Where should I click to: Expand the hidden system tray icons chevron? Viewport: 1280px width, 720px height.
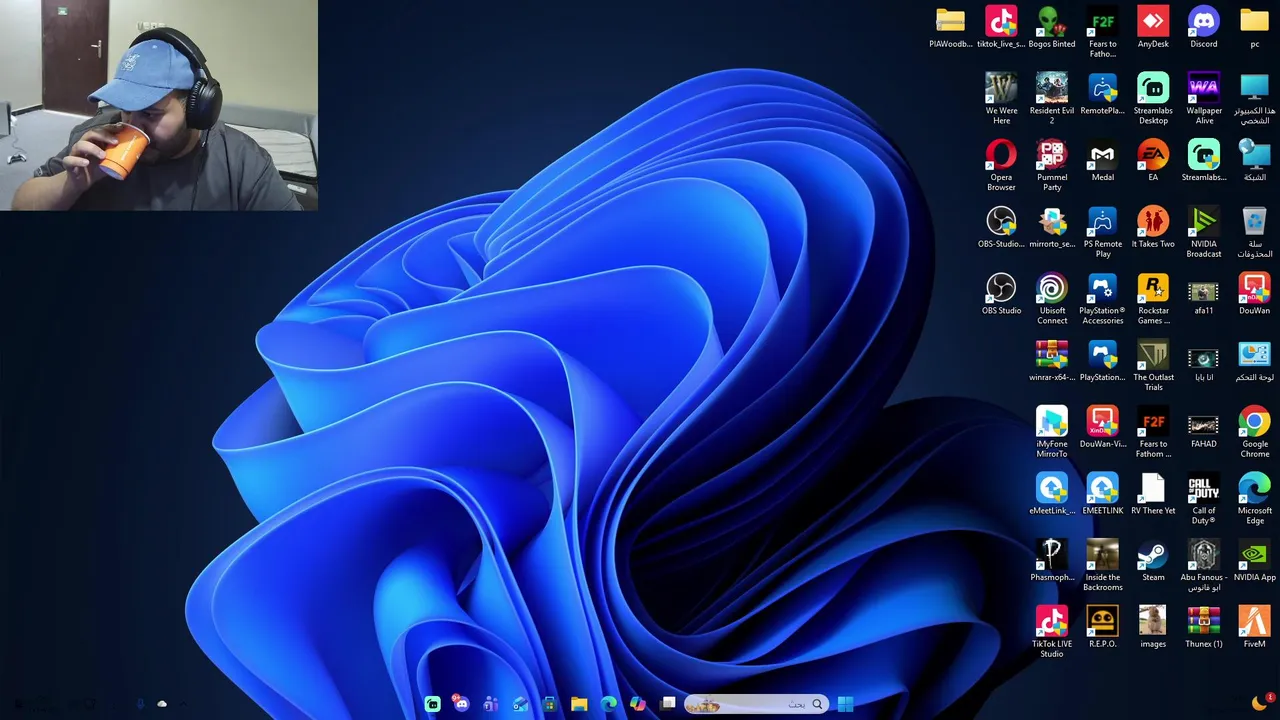tap(184, 704)
